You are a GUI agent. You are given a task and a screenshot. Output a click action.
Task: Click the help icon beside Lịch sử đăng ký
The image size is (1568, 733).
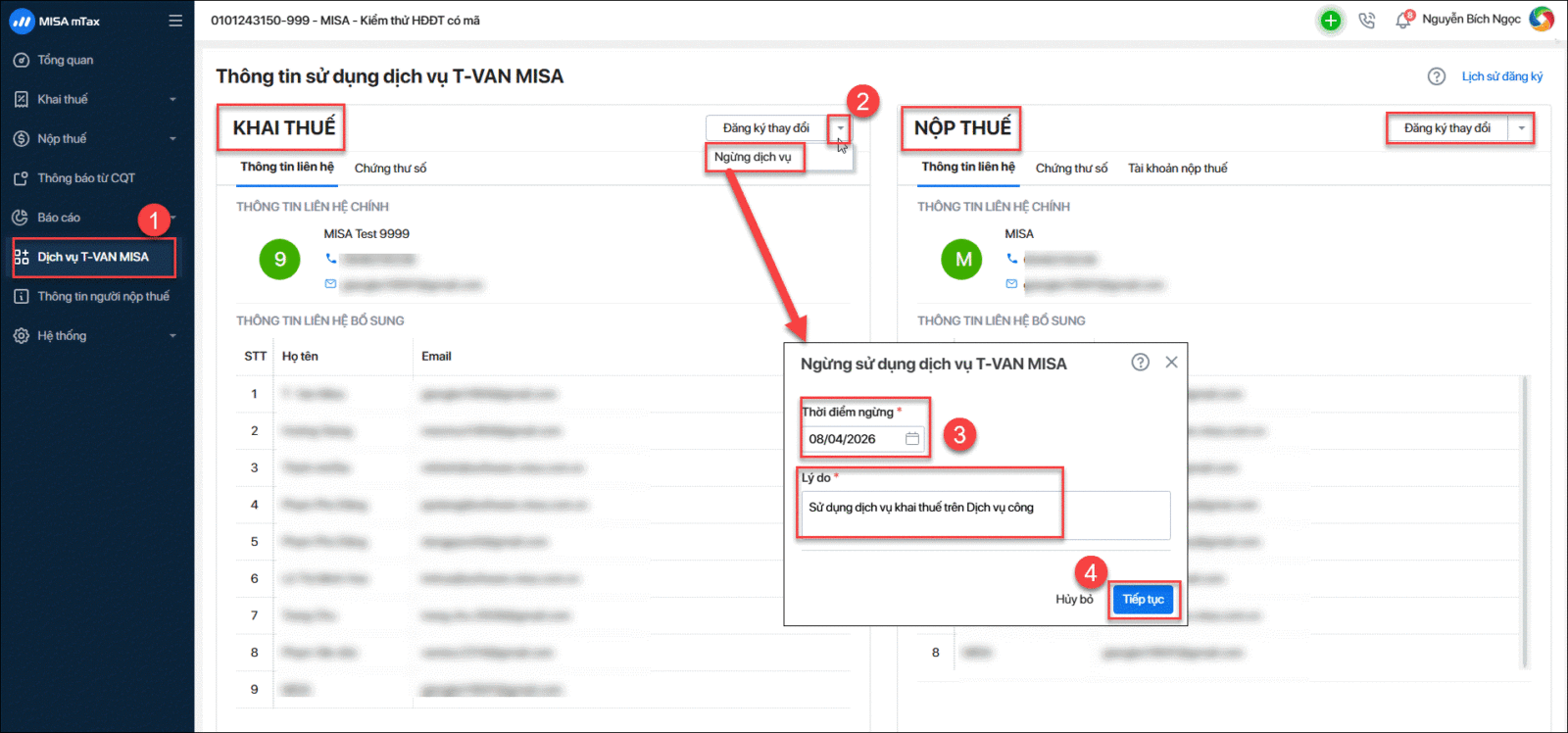[x=1437, y=76]
